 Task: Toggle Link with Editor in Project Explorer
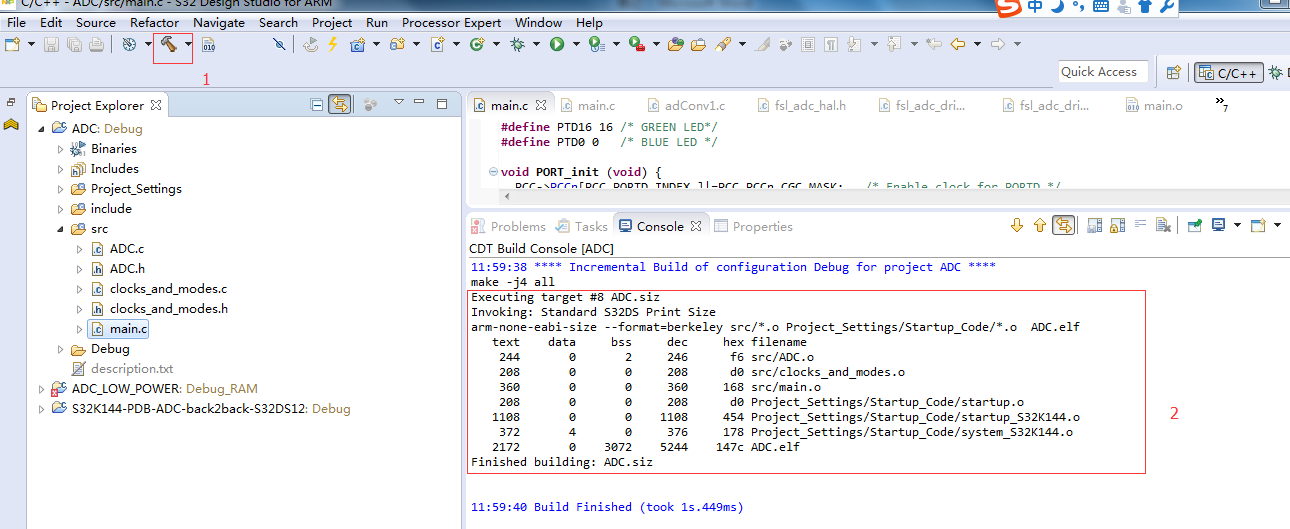[x=340, y=104]
